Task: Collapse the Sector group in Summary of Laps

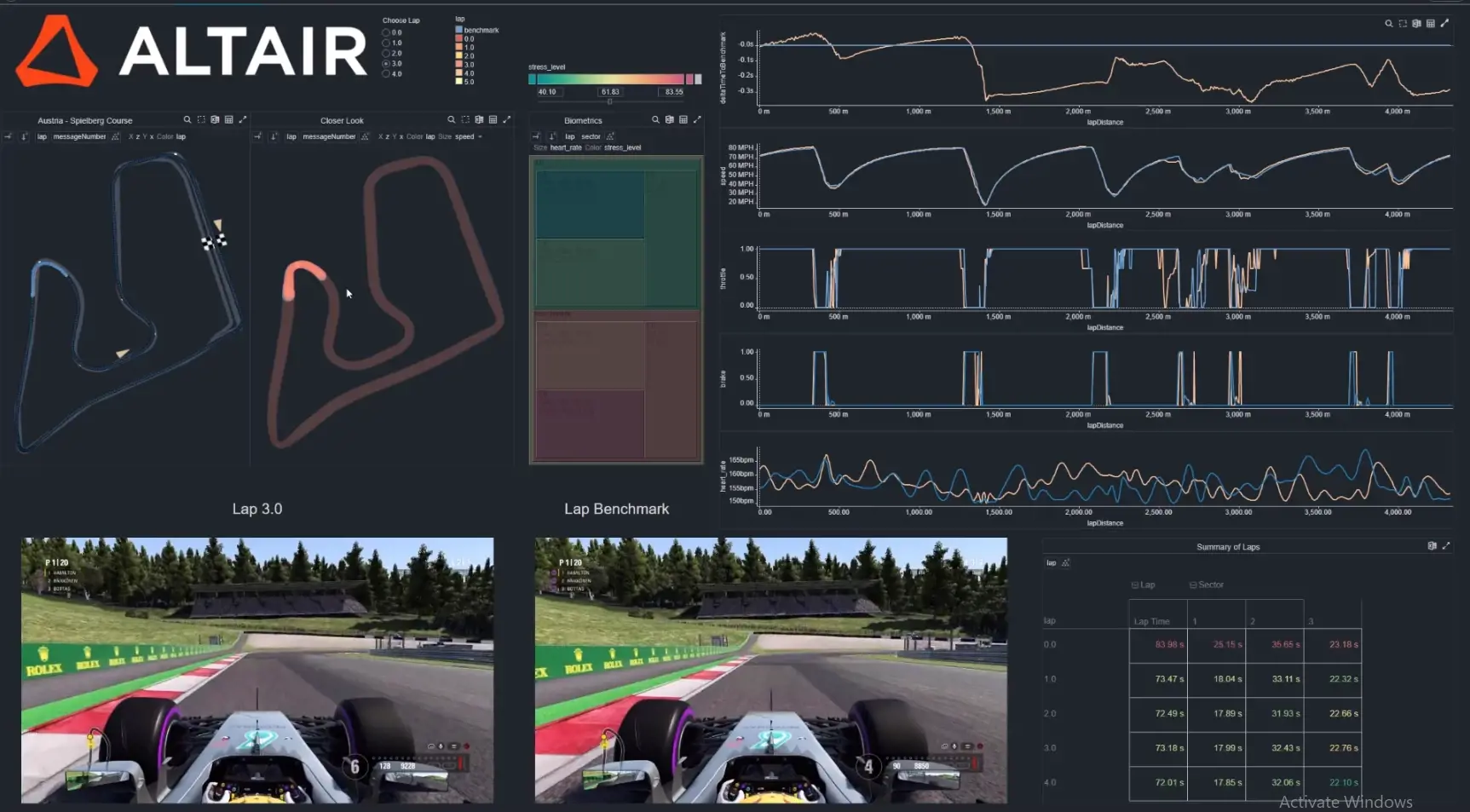Action: tap(1191, 585)
